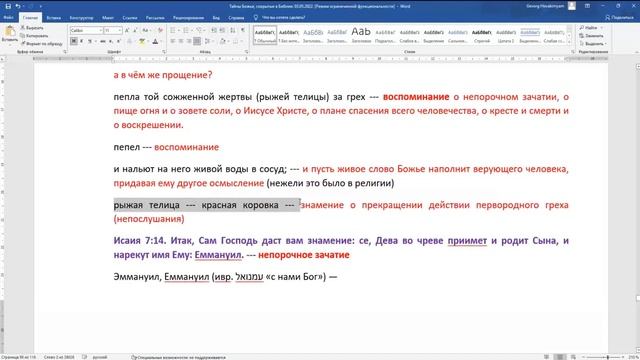
Task: Open Font dialog launcher
Action: click(164, 52)
